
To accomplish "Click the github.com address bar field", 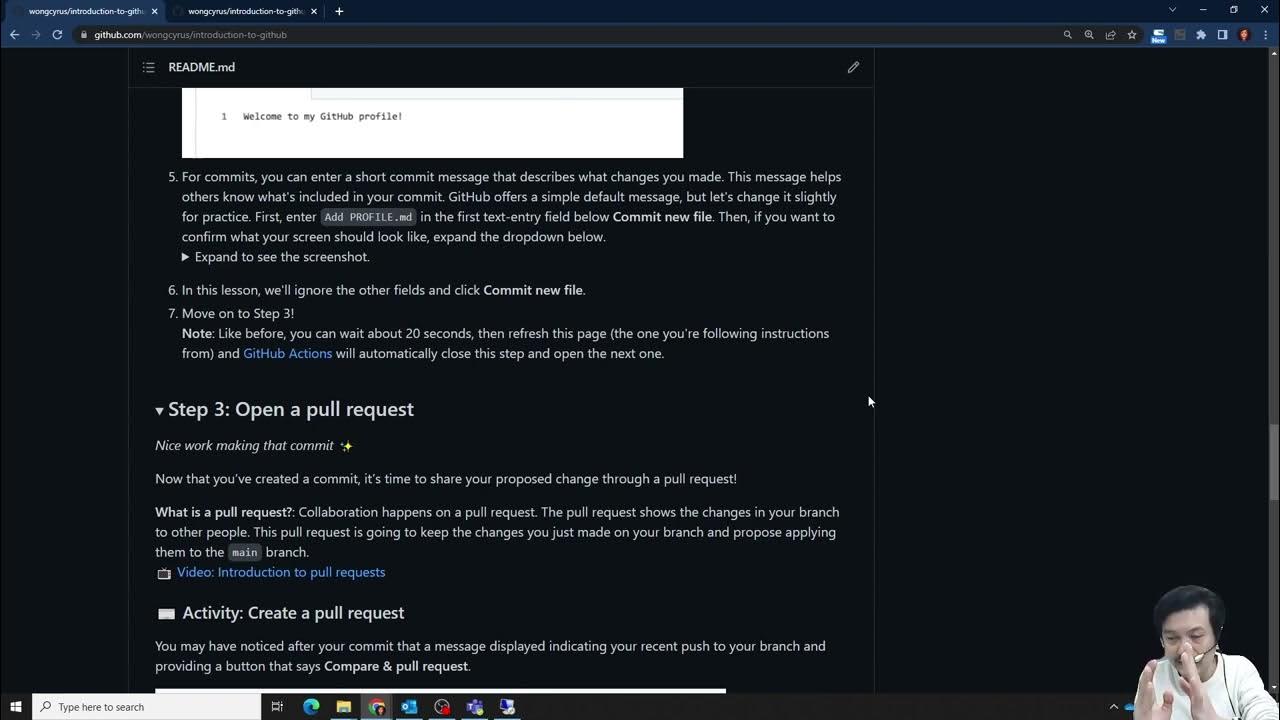I will pos(570,35).
